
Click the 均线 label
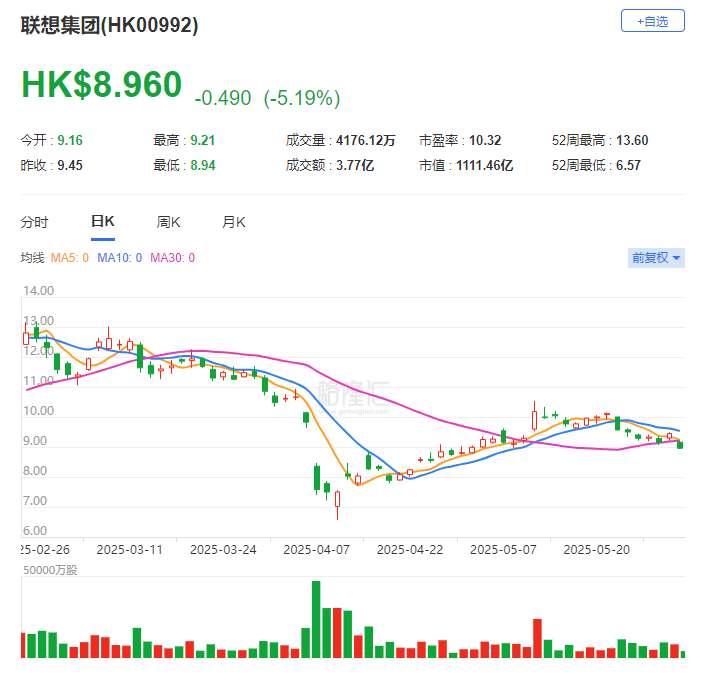[32, 258]
